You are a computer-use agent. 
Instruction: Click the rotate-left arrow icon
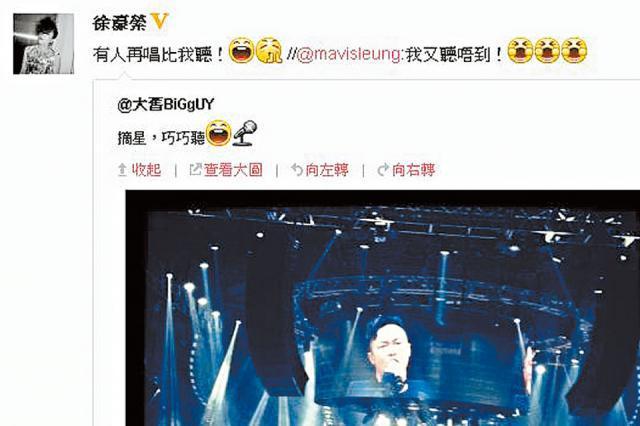pyautogui.click(x=297, y=170)
